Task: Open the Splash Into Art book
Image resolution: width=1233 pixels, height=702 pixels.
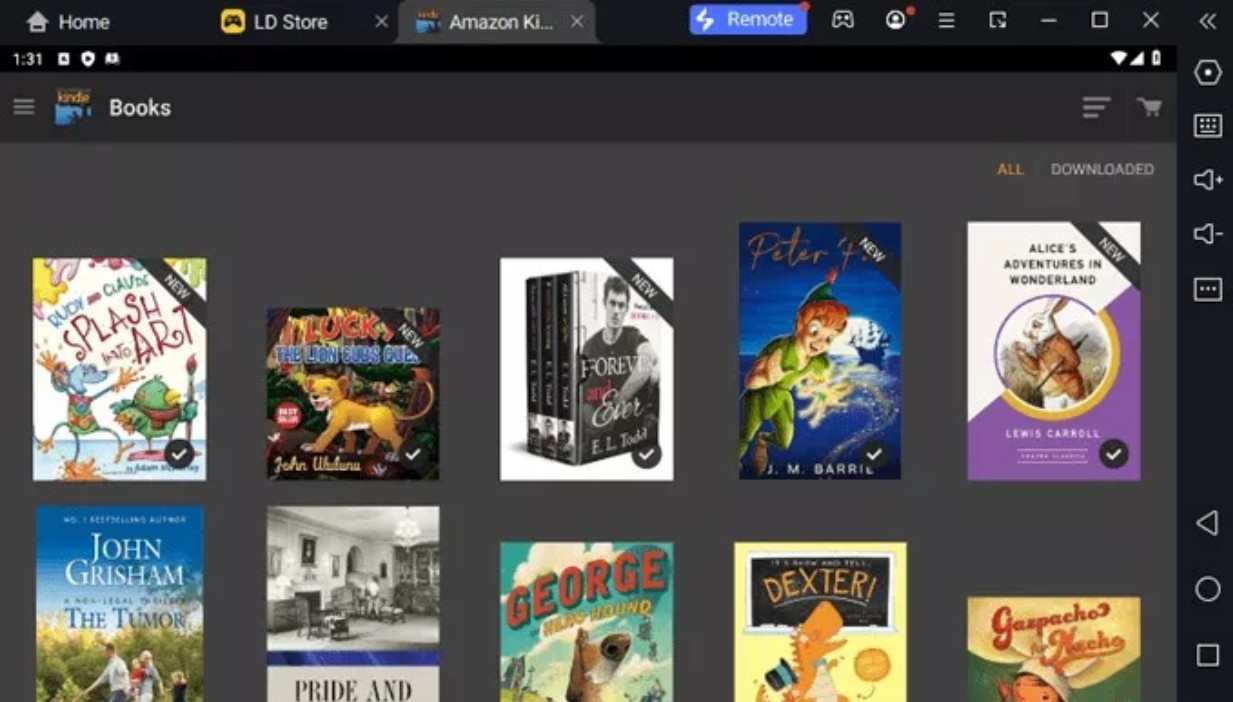Action: click(x=119, y=369)
